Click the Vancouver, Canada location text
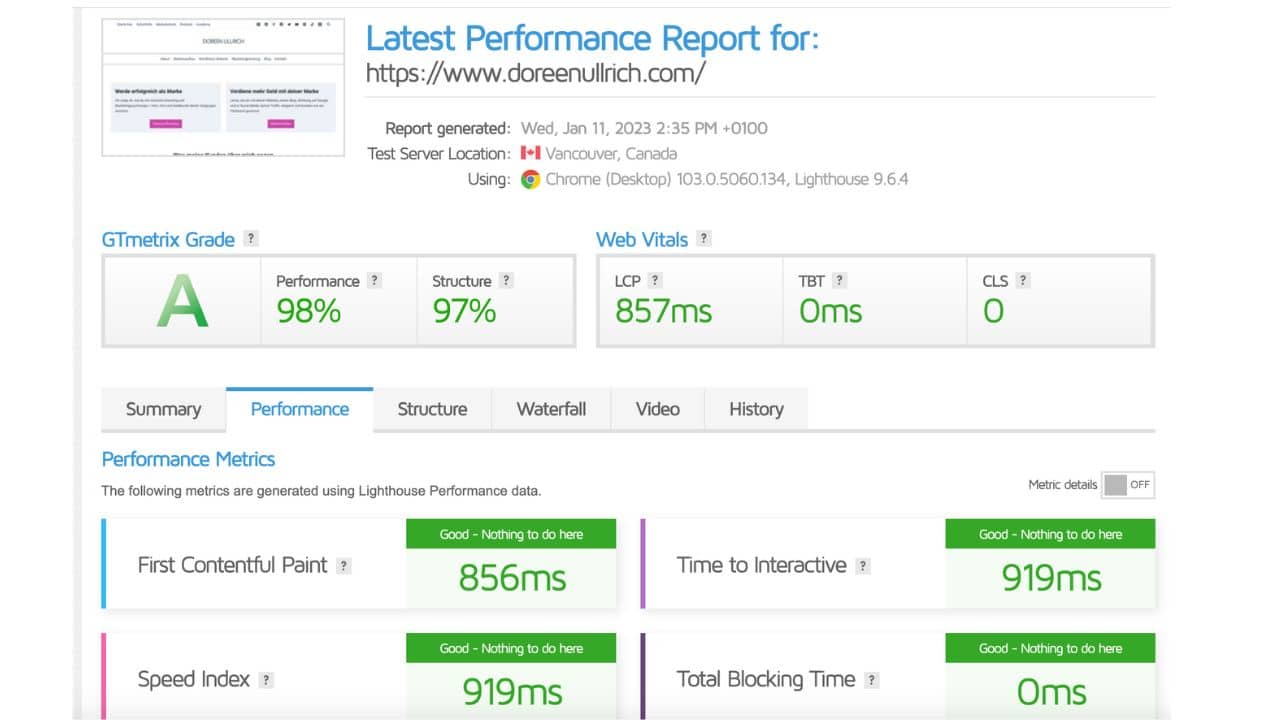This screenshot has width=1280, height=720. pyautogui.click(x=611, y=154)
